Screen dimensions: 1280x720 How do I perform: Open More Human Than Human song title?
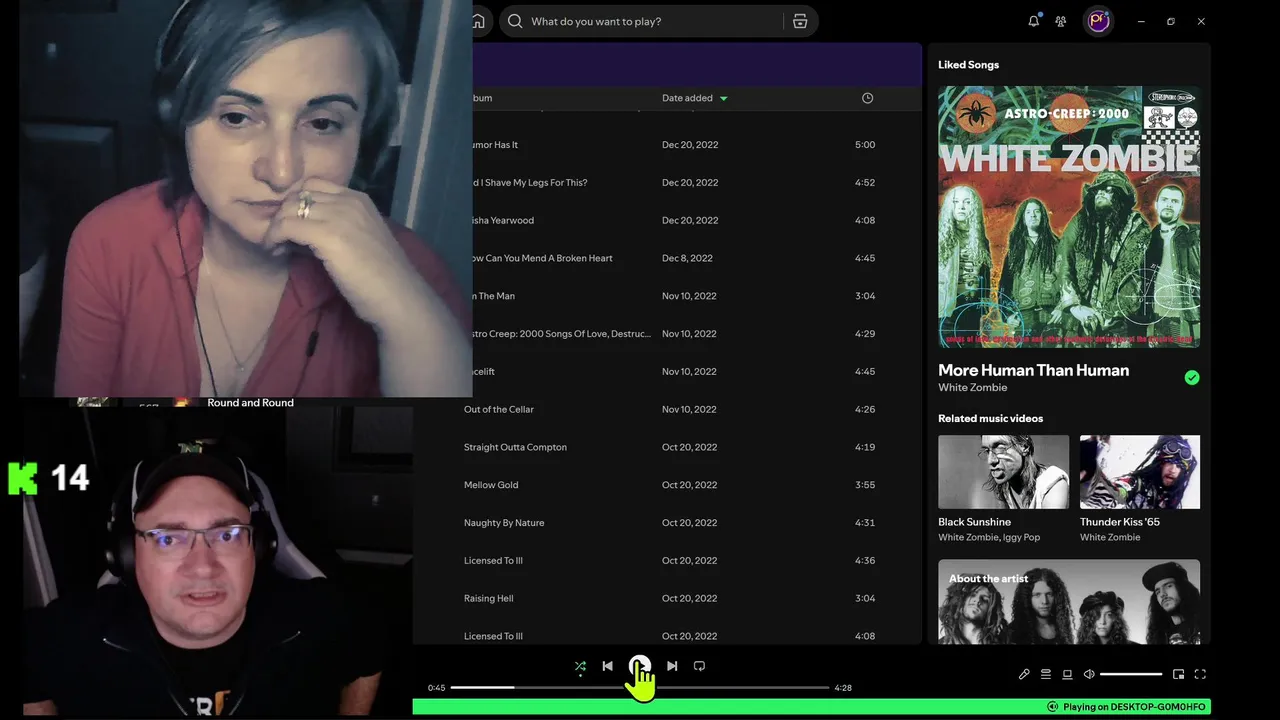(x=1033, y=370)
